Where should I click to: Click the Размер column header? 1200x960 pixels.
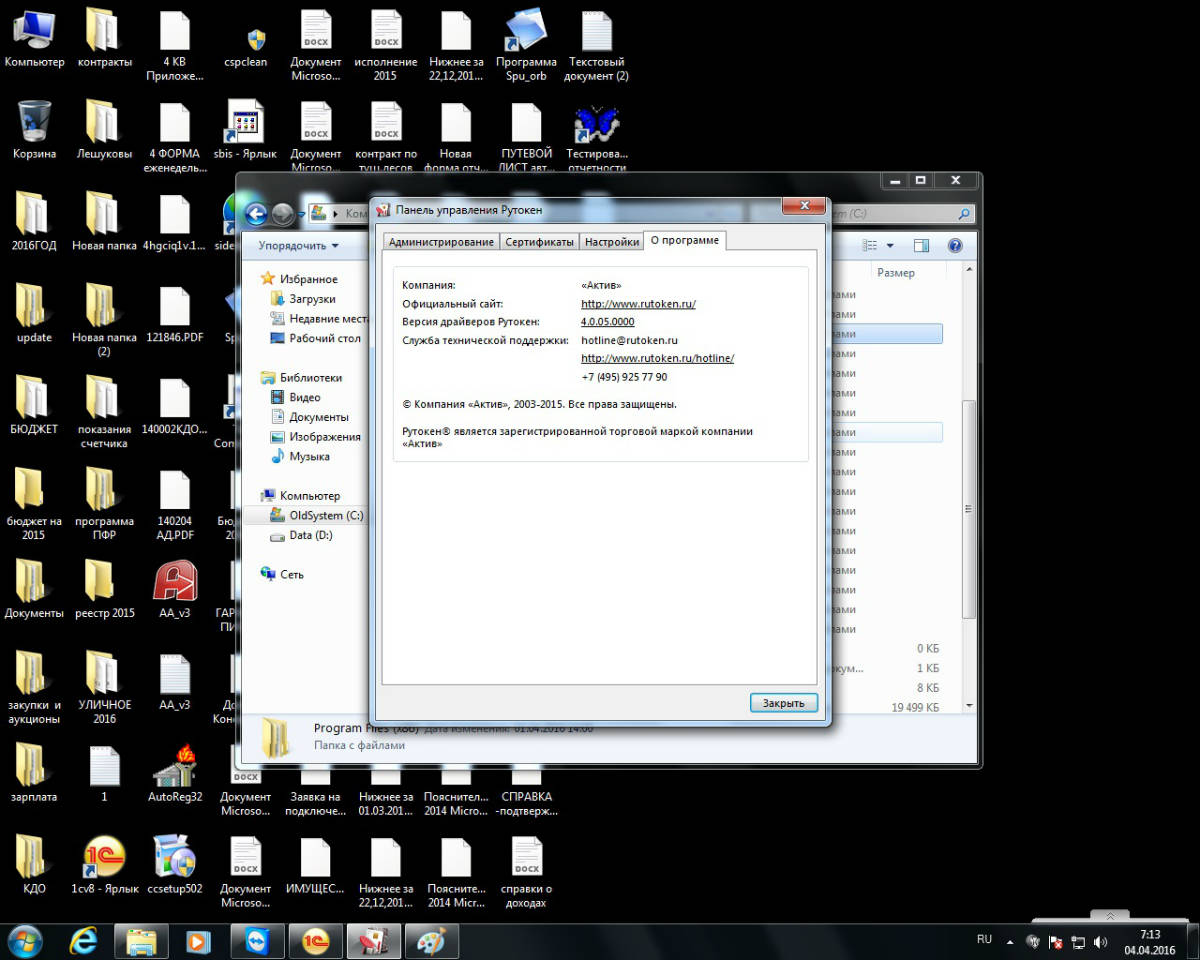[895, 272]
